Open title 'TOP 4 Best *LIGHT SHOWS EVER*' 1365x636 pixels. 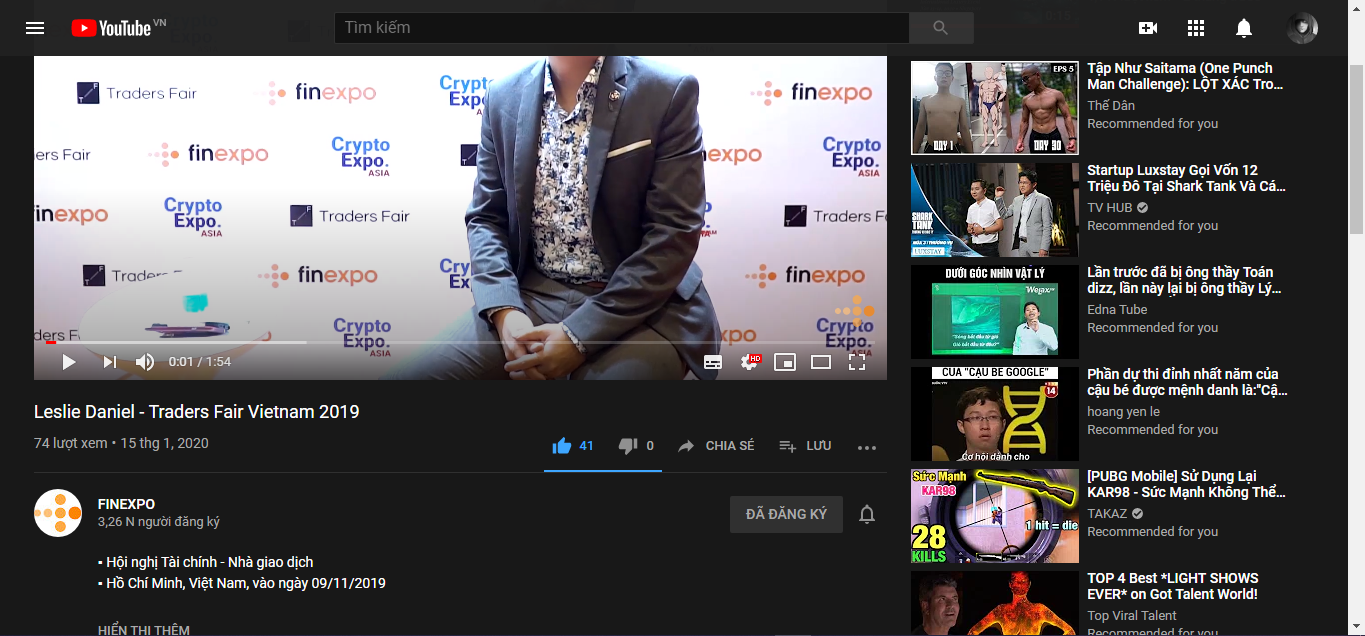click(x=1173, y=586)
